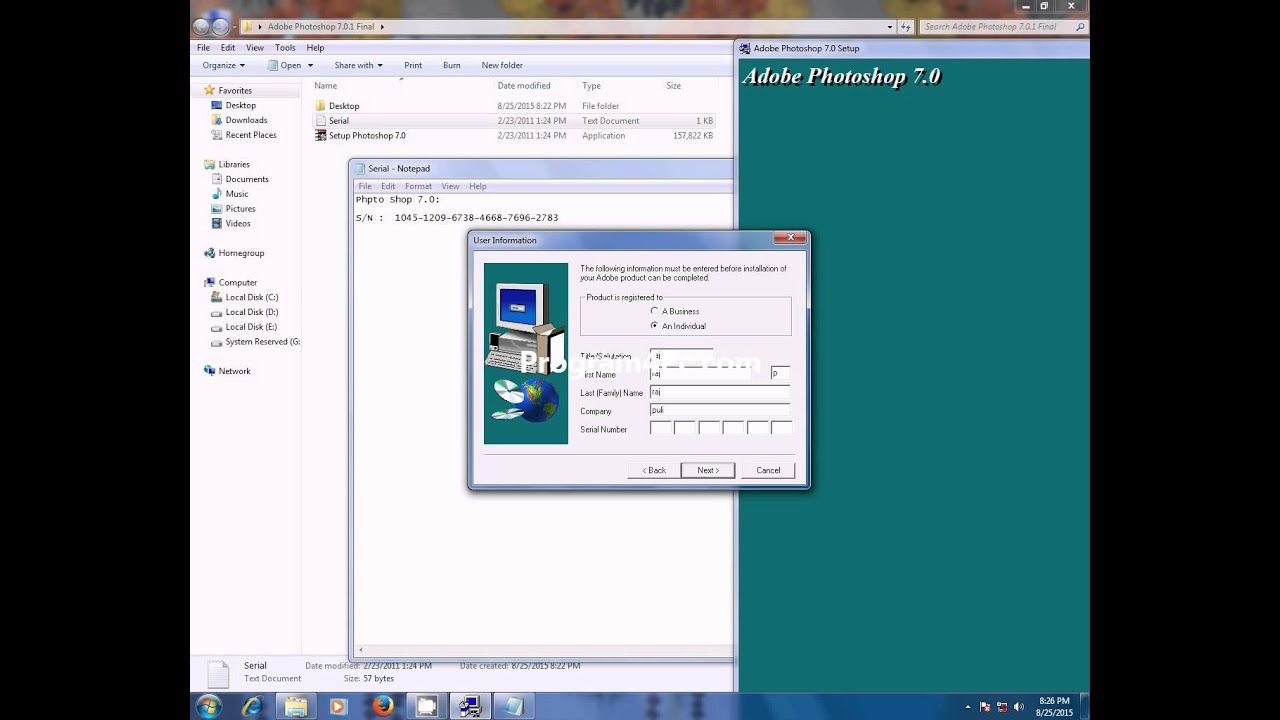Launch Firefox from taskbar

point(383,706)
